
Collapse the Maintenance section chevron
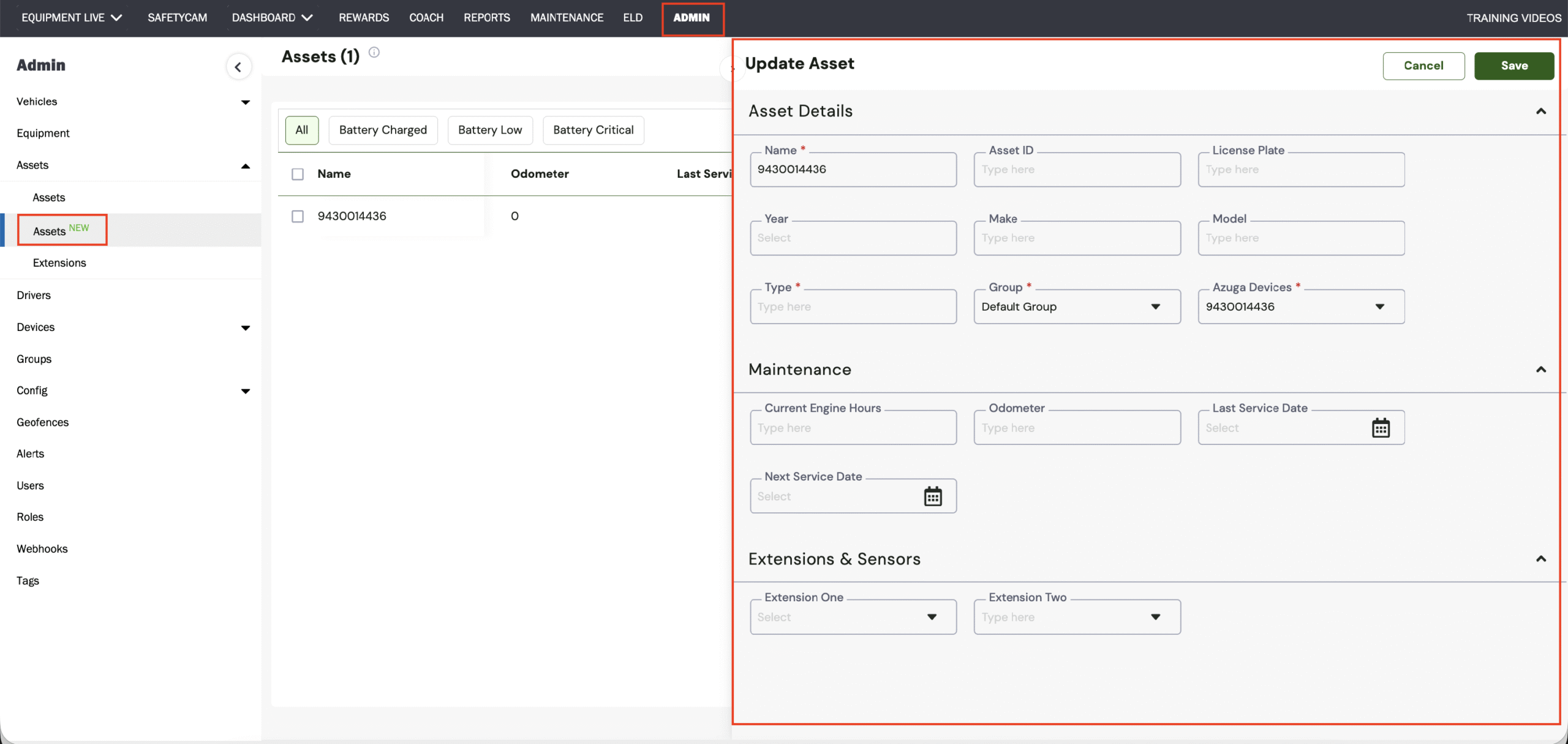coord(1541,370)
